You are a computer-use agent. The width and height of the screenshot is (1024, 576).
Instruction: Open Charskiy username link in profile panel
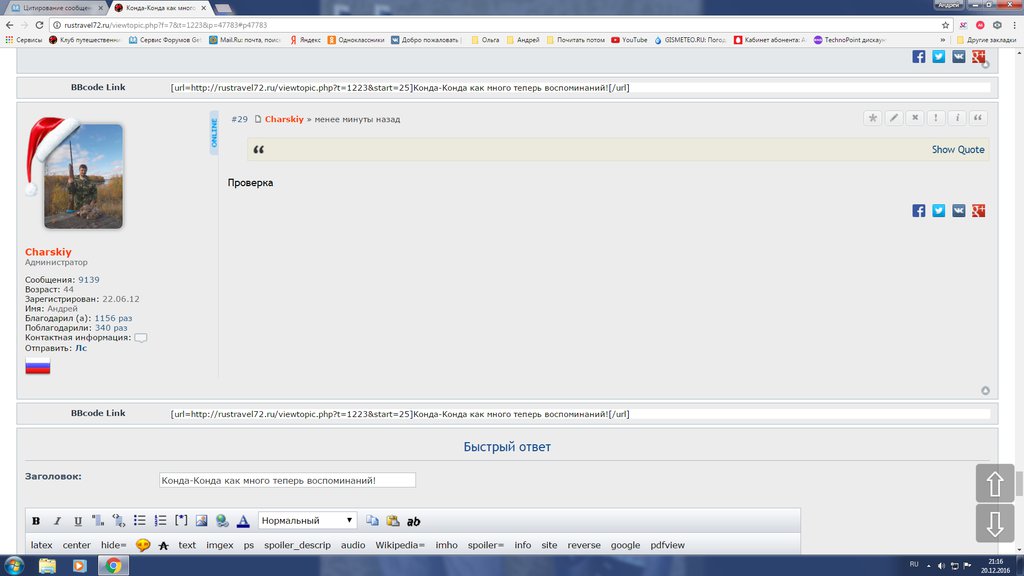click(x=48, y=252)
